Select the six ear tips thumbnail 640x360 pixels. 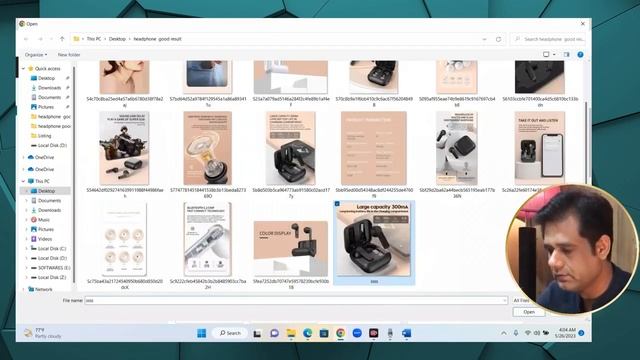[124, 240]
